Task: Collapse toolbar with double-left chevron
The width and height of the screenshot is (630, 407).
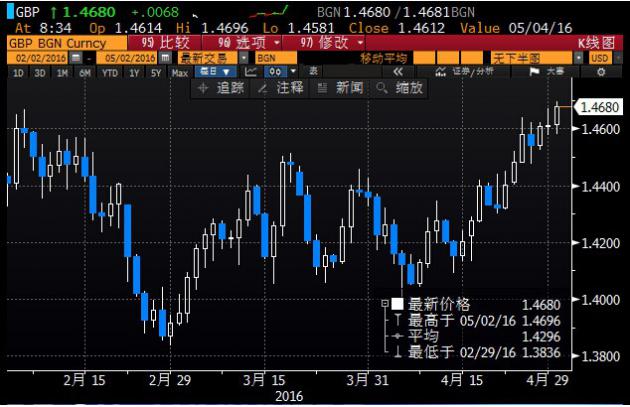Action: tap(397, 73)
